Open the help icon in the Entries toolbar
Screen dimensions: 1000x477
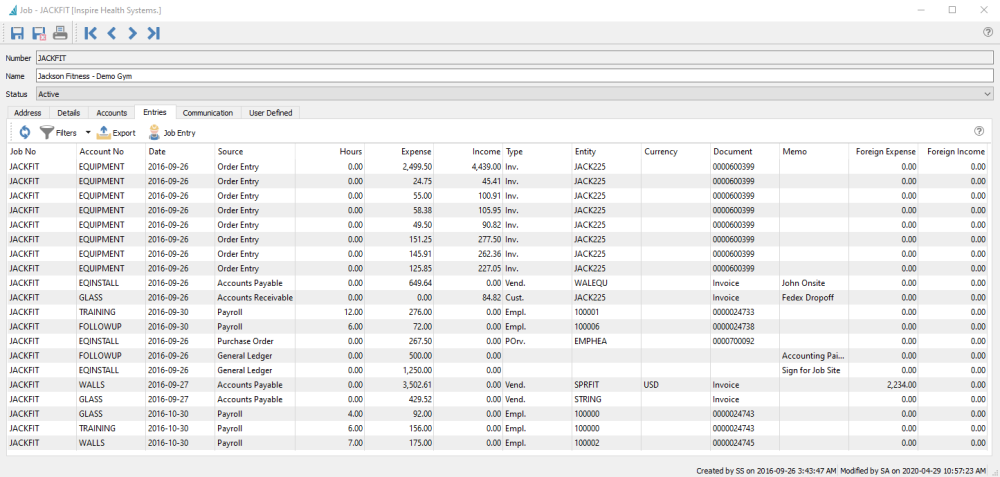click(x=979, y=131)
